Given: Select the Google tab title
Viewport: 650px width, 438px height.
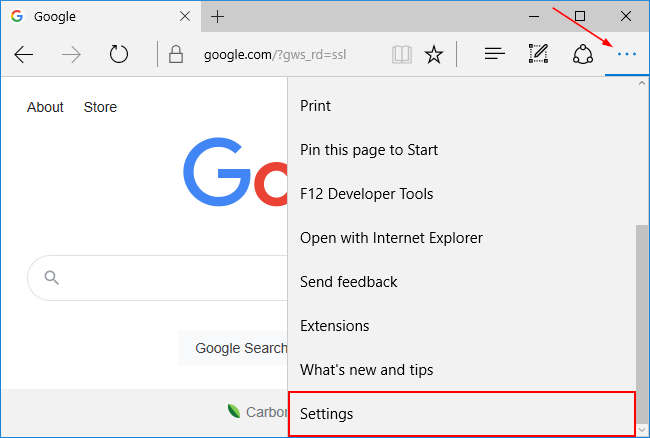Looking at the screenshot, I should 55,17.
